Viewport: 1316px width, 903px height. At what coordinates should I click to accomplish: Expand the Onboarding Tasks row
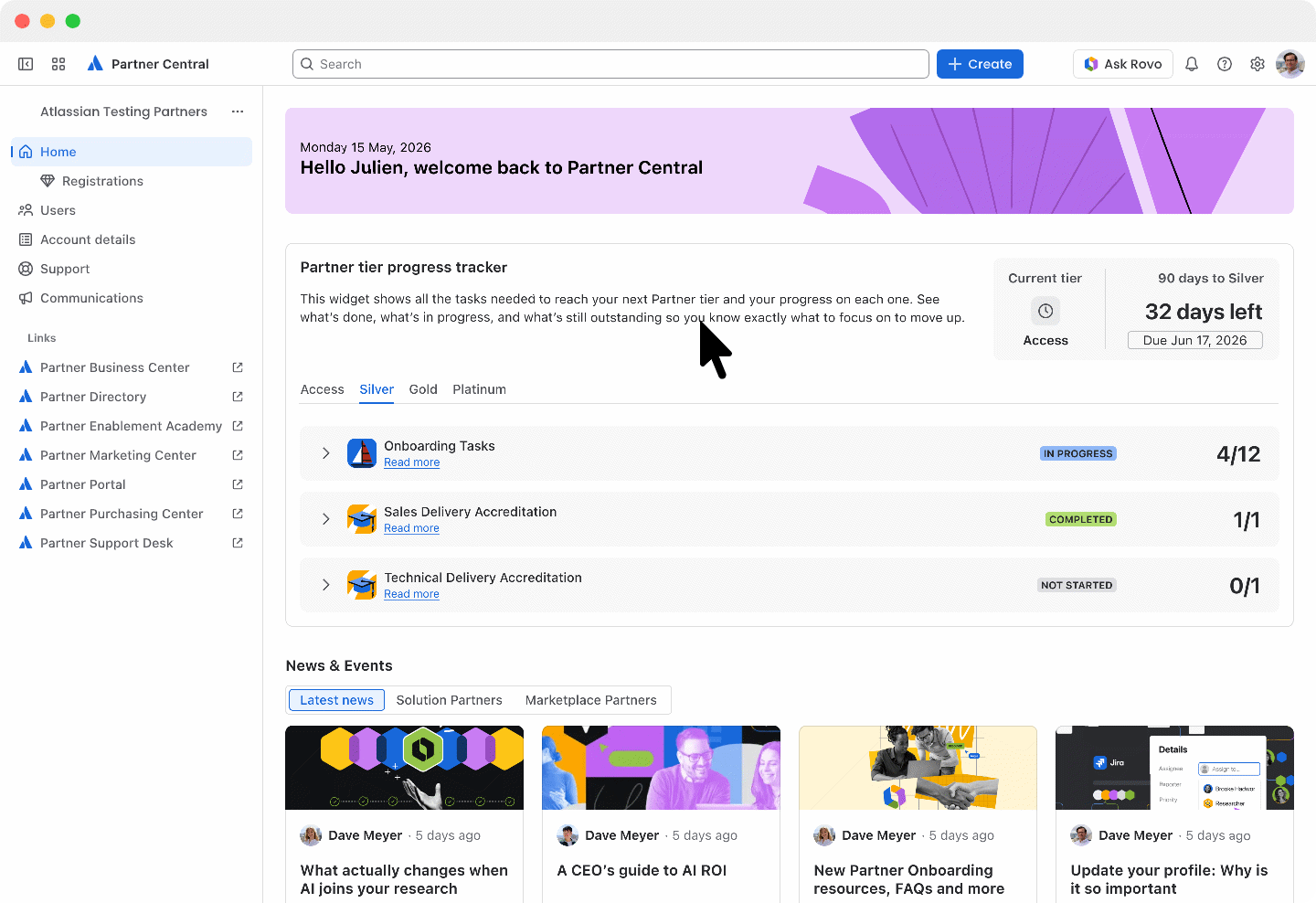[x=325, y=453]
